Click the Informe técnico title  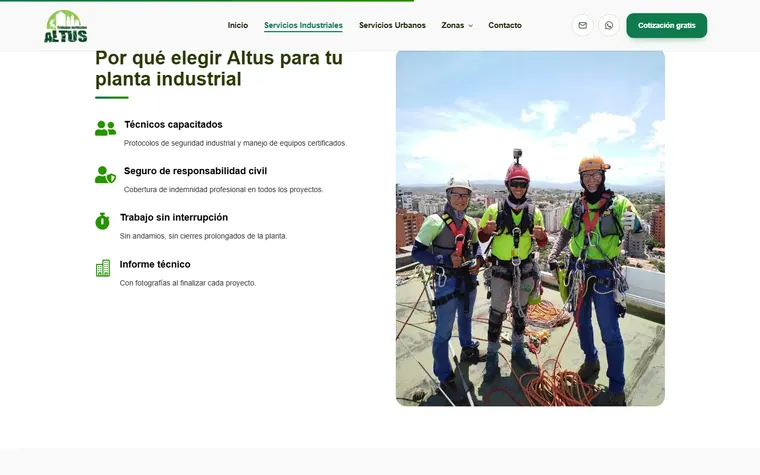click(155, 265)
